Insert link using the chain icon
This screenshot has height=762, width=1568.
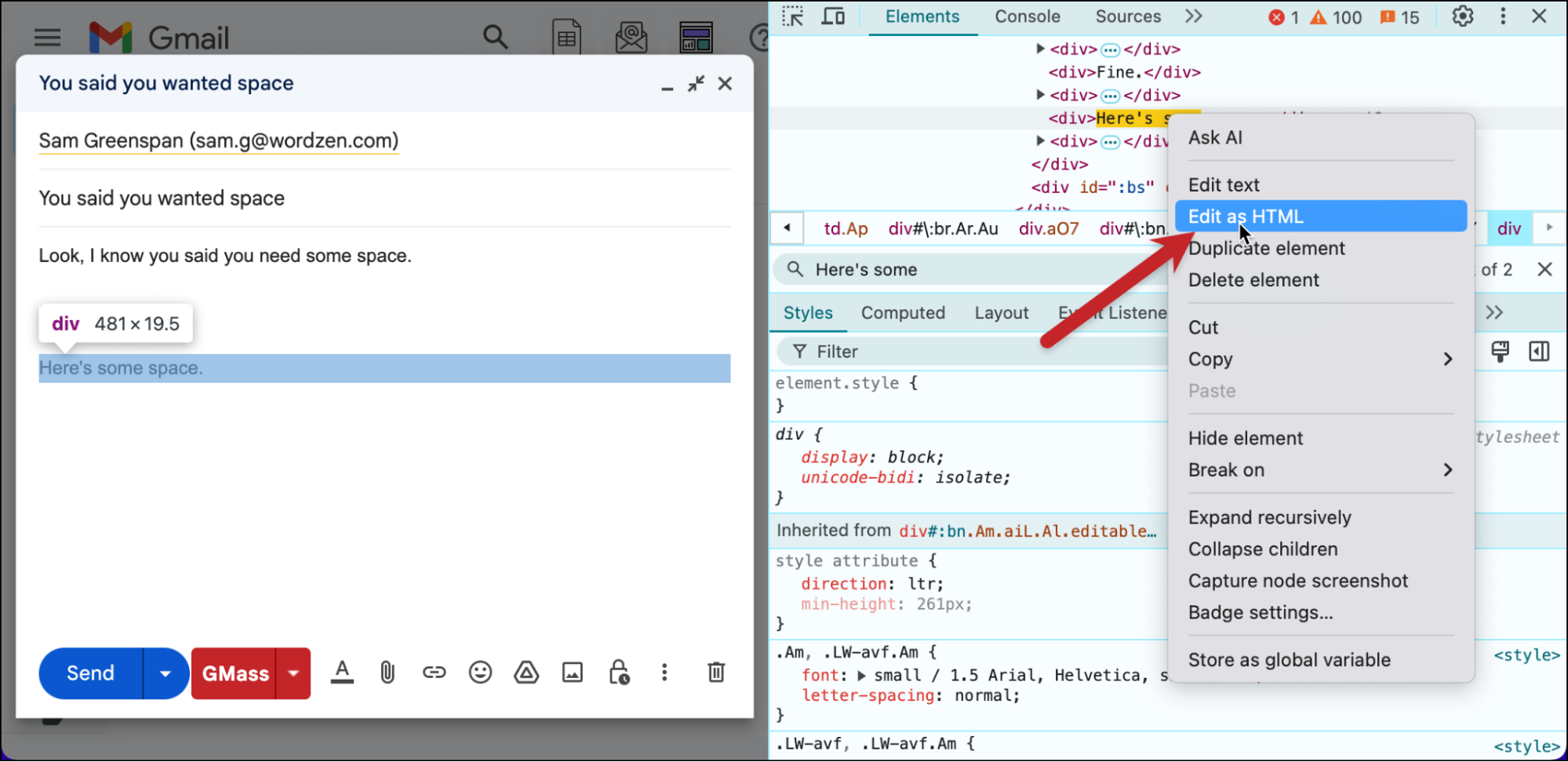click(x=434, y=673)
